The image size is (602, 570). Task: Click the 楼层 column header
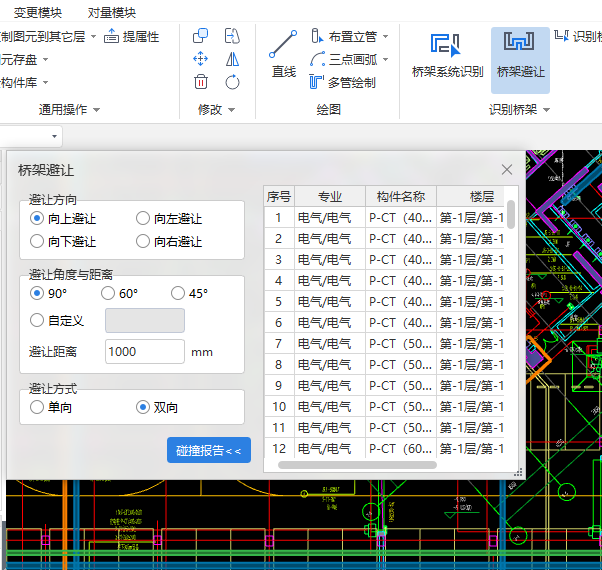[x=470, y=196]
